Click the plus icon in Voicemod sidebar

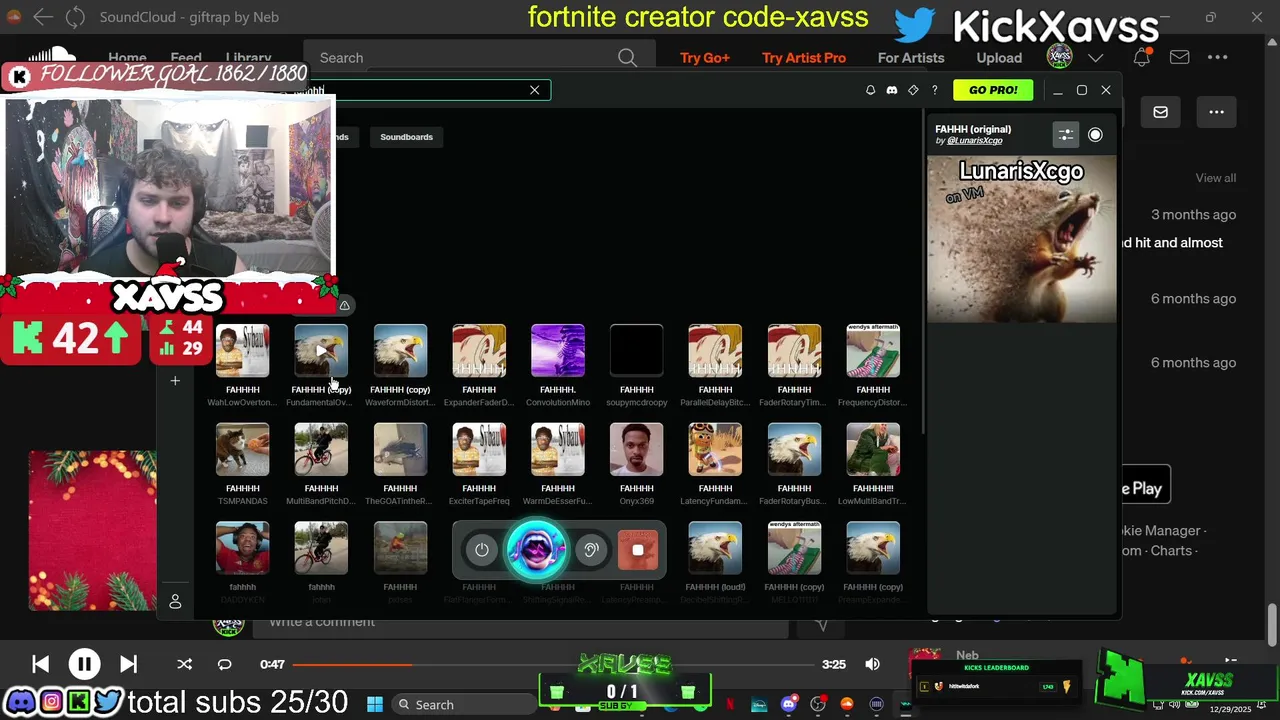point(175,381)
